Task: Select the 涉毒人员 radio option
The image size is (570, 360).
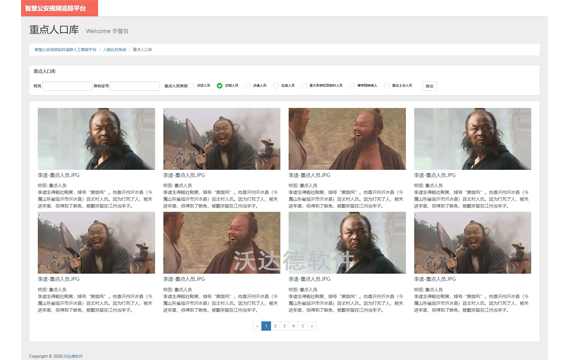Action: (248, 86)
